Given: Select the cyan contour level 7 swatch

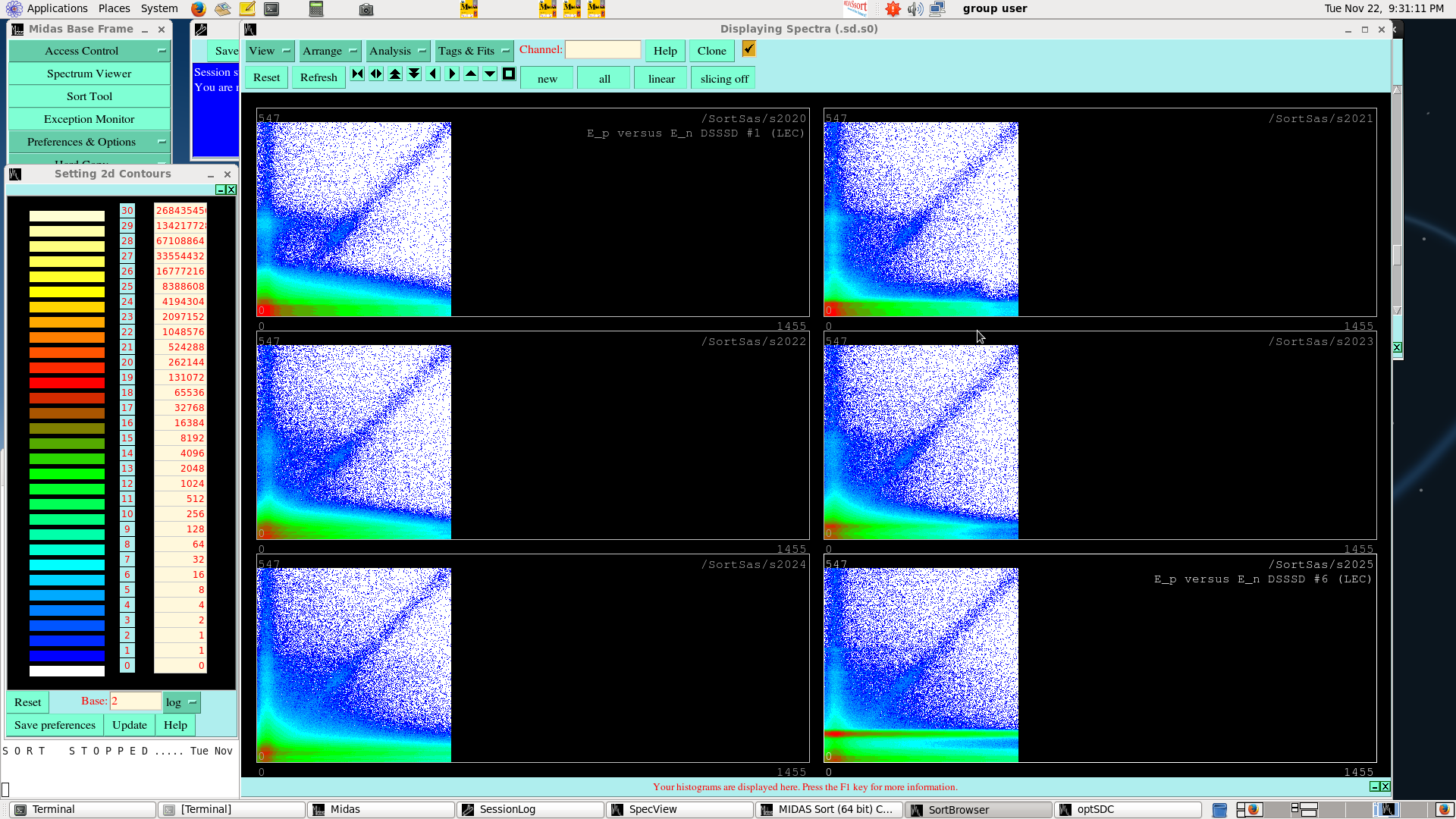Looking at the screenshot, I should [67, 565].
